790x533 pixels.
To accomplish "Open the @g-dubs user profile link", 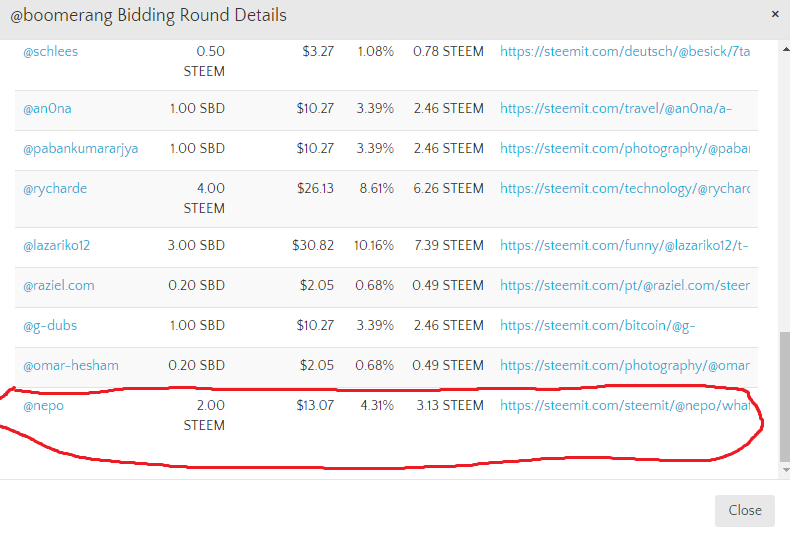I will pos(50,325).
